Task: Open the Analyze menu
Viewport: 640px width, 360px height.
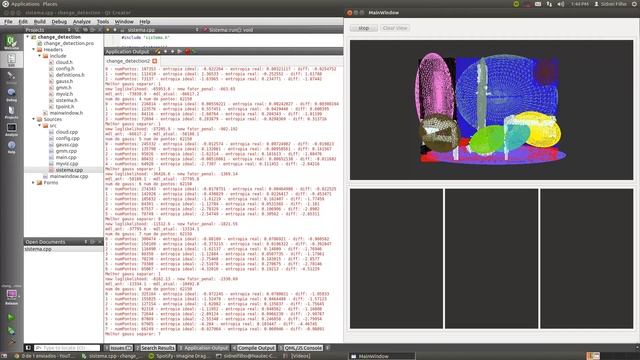Action: tap(82, 22)
